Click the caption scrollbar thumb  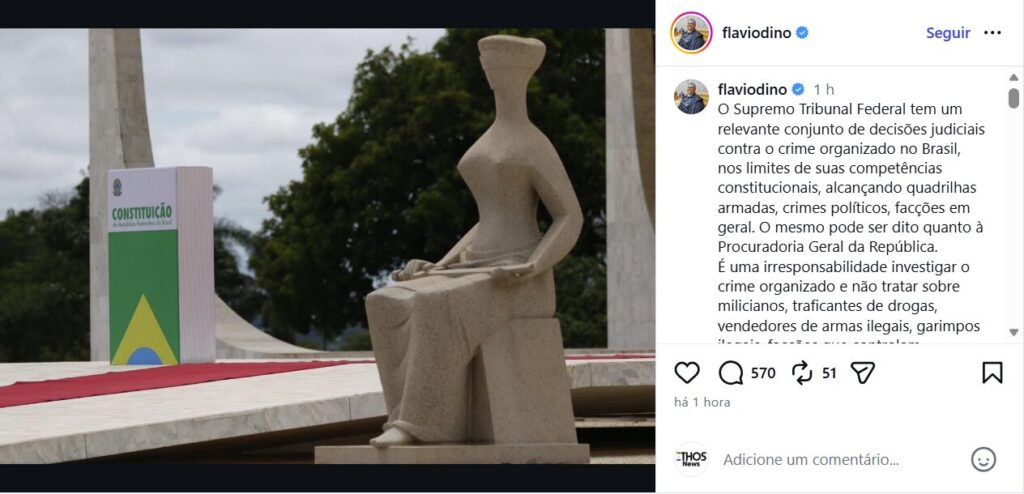pos(1013,98)
